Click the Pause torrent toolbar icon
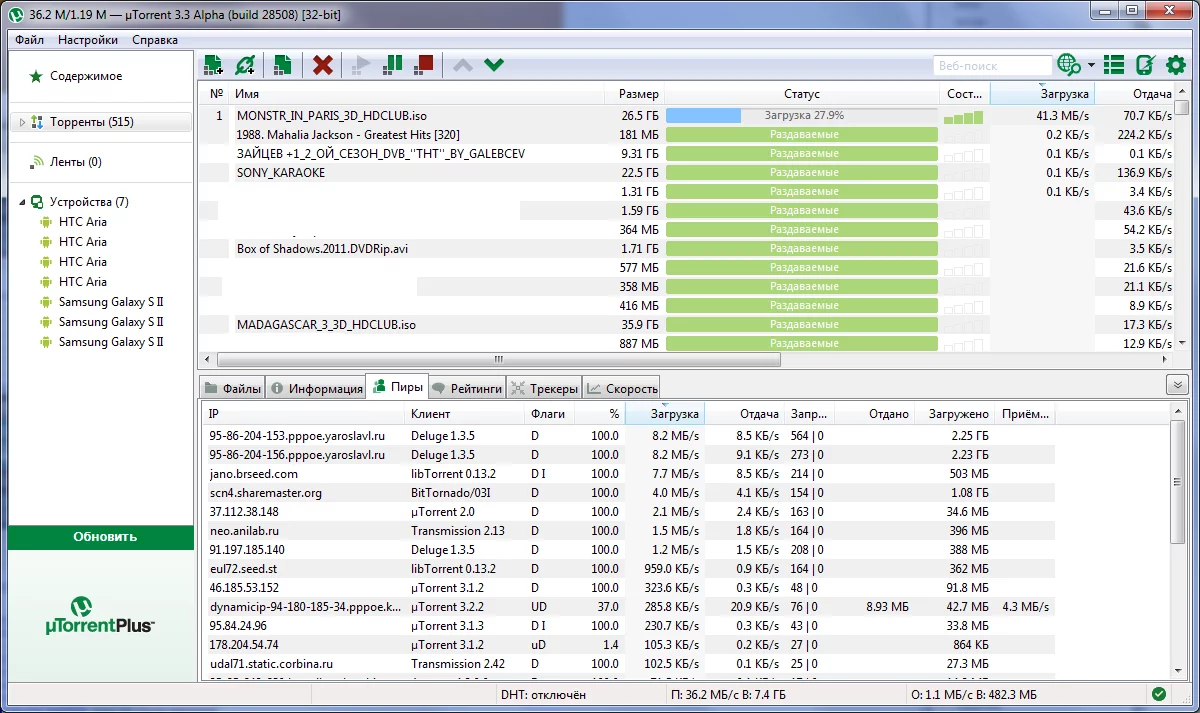This screenshot has height=713, width=1200. coord(393,65)
